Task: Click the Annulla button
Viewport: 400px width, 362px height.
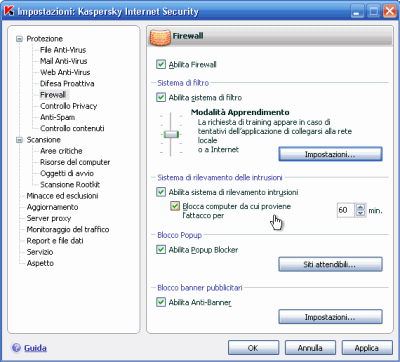Action: 310,348
